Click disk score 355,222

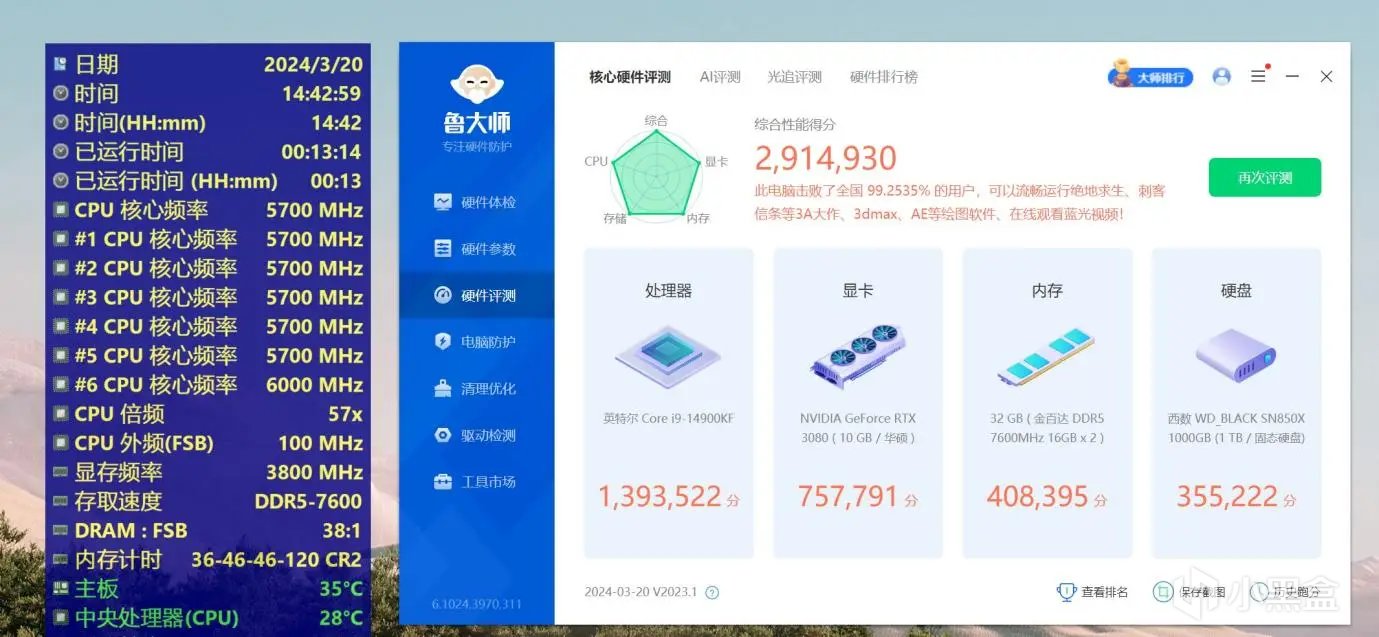(1227, 496)
